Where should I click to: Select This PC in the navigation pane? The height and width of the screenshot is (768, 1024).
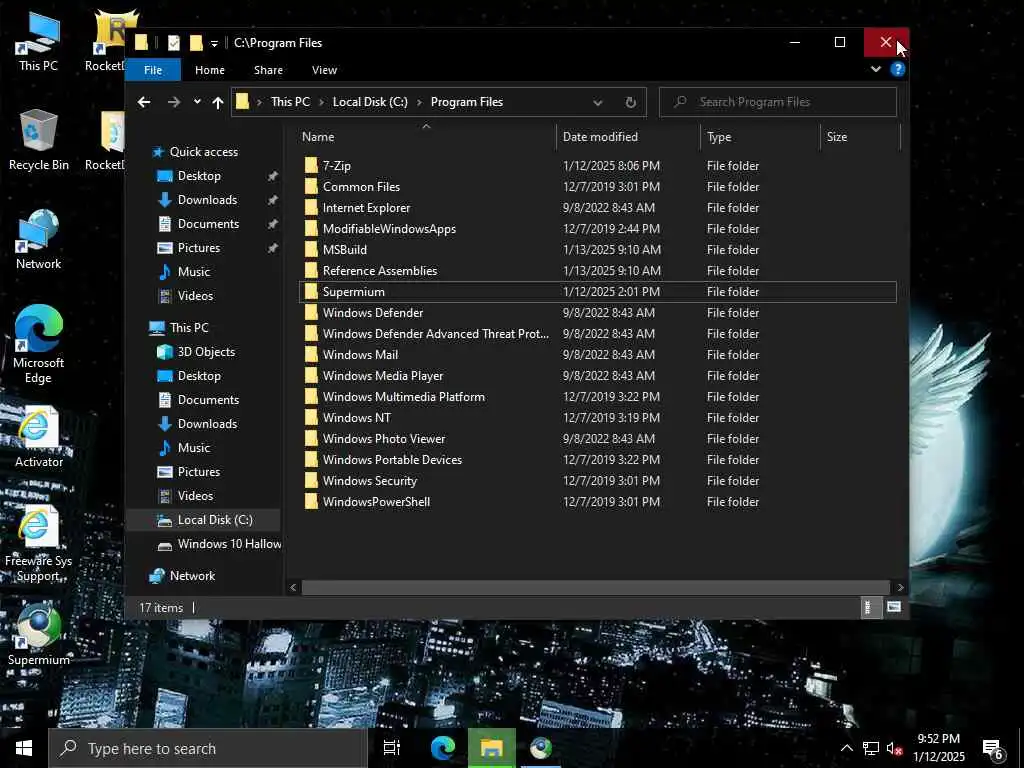189,328
